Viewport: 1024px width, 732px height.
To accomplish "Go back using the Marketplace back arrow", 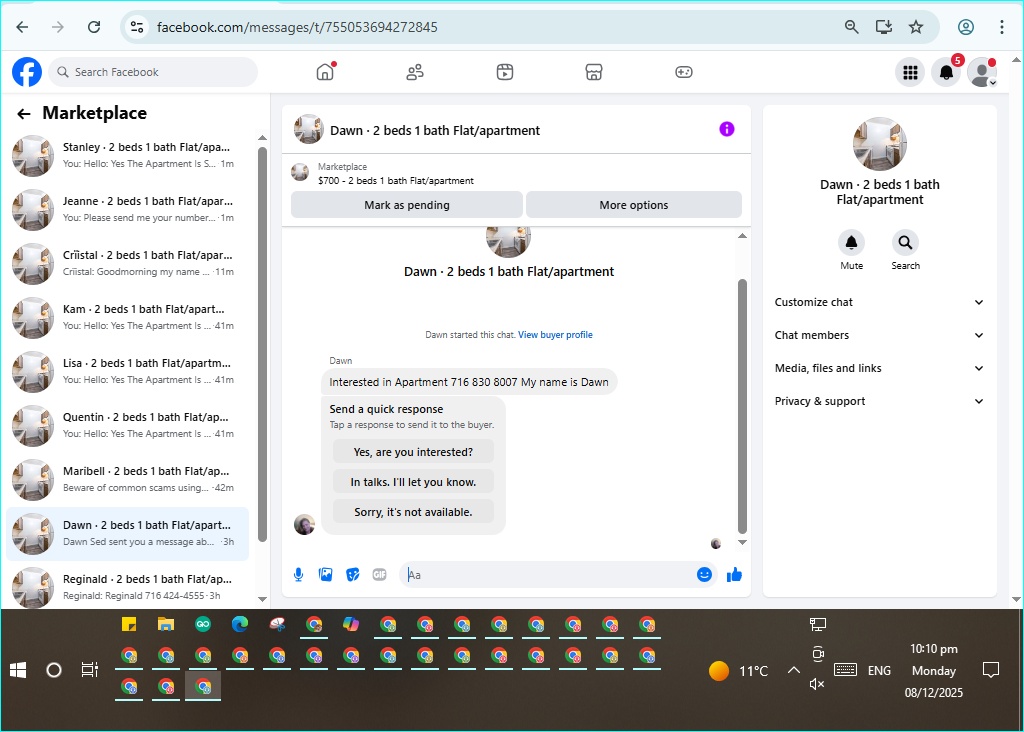I will pyautogui.click(x=24, y=114).
